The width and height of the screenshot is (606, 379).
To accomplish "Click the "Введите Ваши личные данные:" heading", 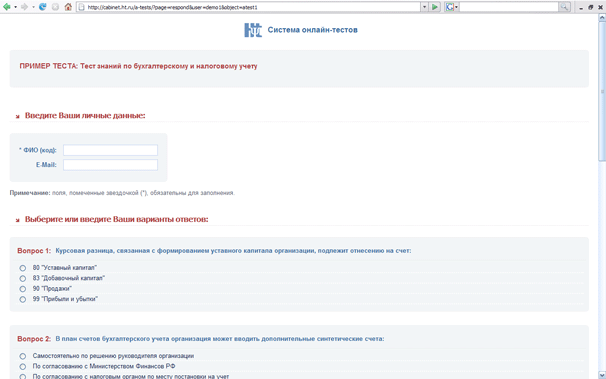I will pos(85,116).
